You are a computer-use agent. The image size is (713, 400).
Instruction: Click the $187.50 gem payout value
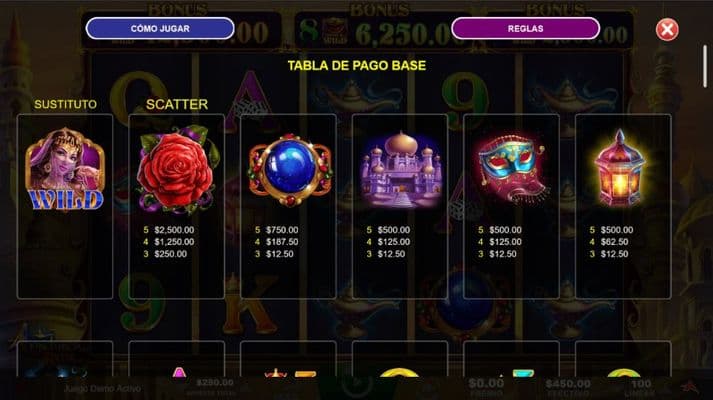coord(282,242)
